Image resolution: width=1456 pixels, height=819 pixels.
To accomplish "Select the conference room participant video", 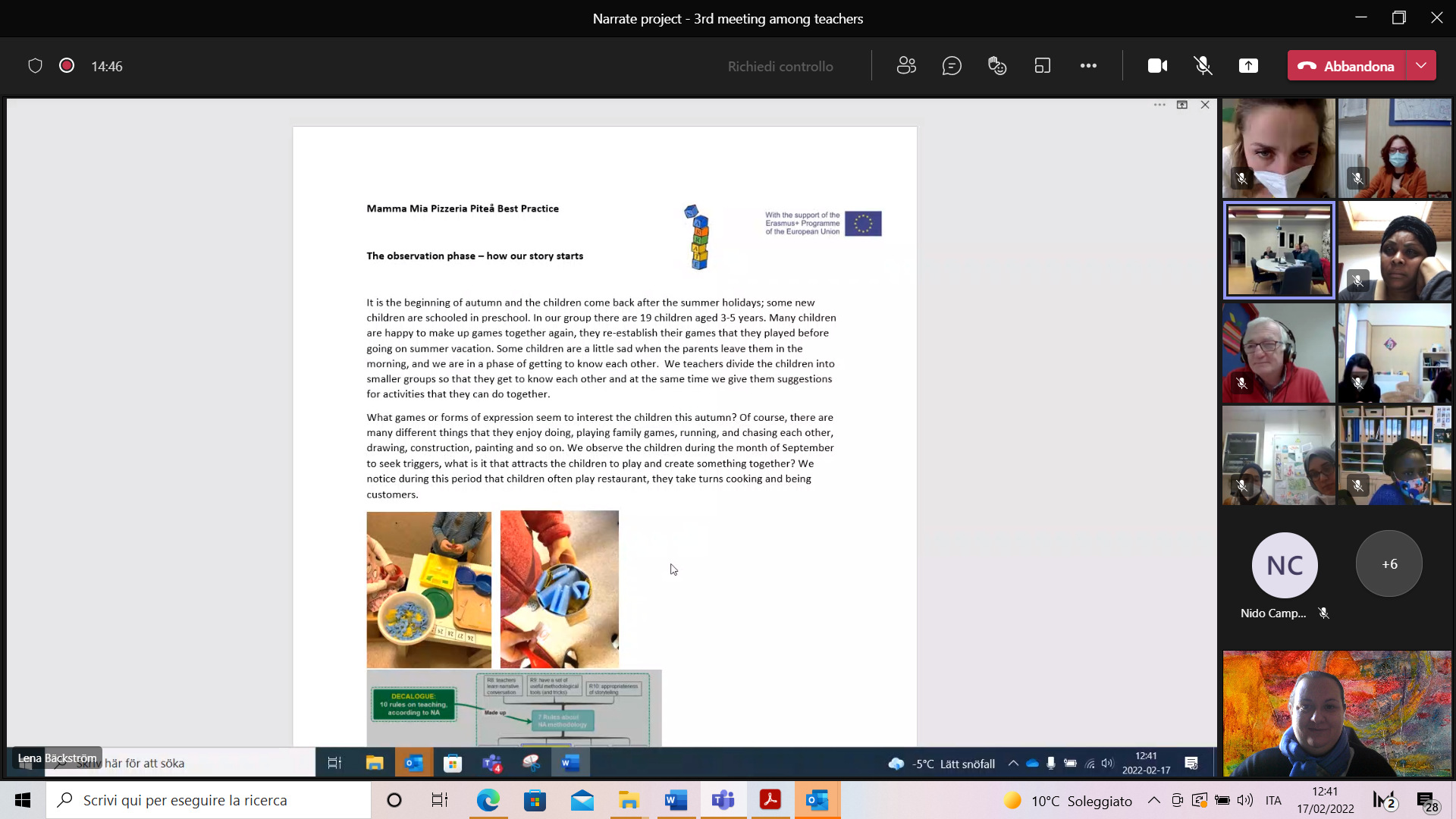I will click(1279, 250).
